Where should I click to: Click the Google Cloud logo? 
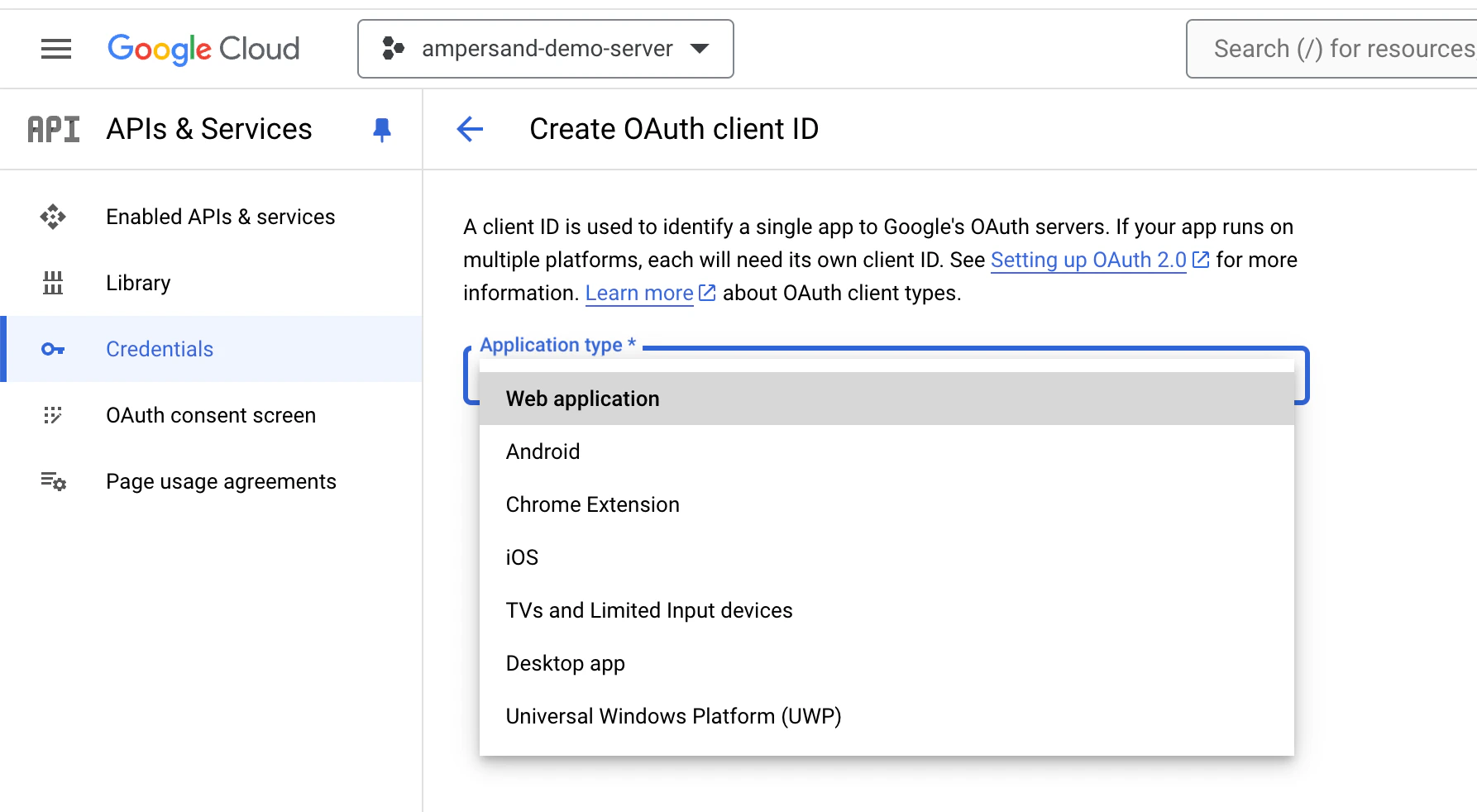pyautogui.click(x=203, y=49)
